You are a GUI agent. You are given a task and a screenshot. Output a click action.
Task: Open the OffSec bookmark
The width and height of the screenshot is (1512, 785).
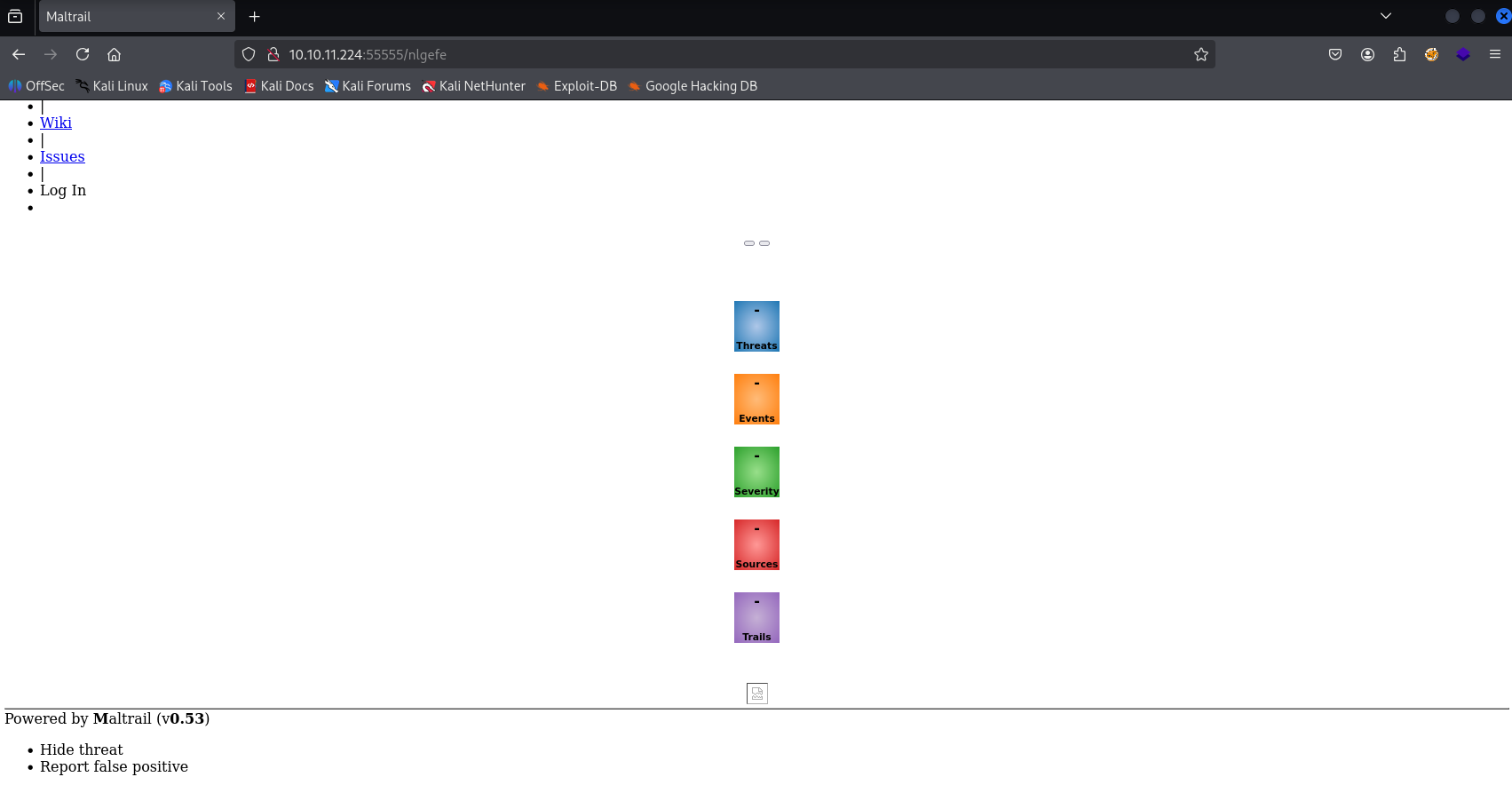coord(36,86)
